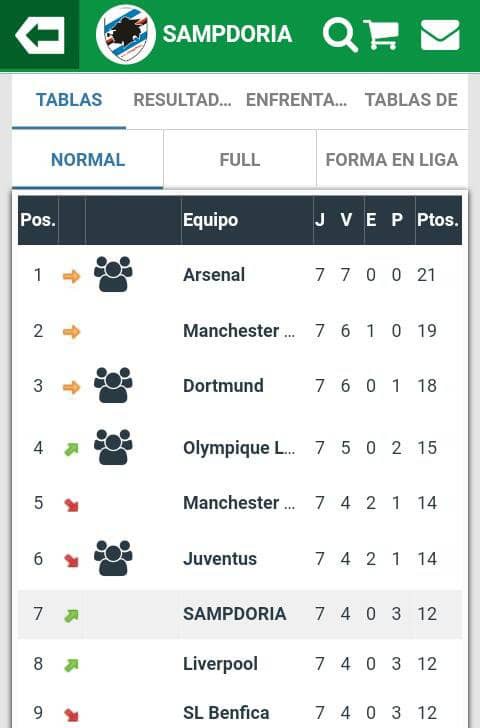Image resolution: width=480 pixels, height=728 pixels.
Task: Tap the back arrow icon
Action: 39,35
